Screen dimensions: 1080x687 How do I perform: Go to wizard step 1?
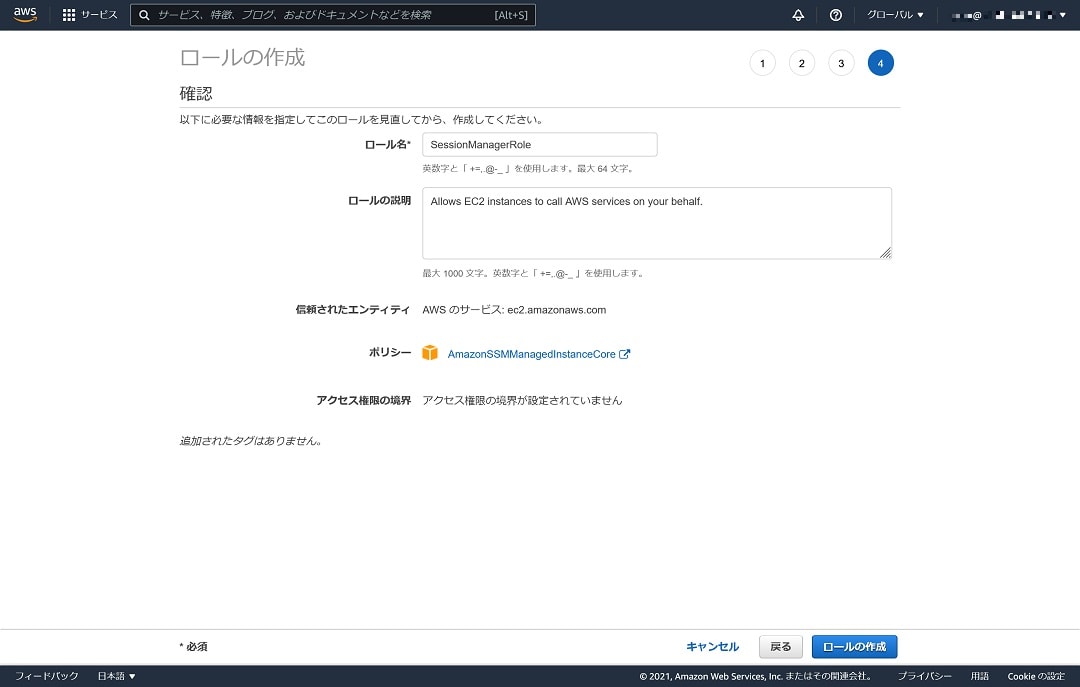[x=762, y=63]
